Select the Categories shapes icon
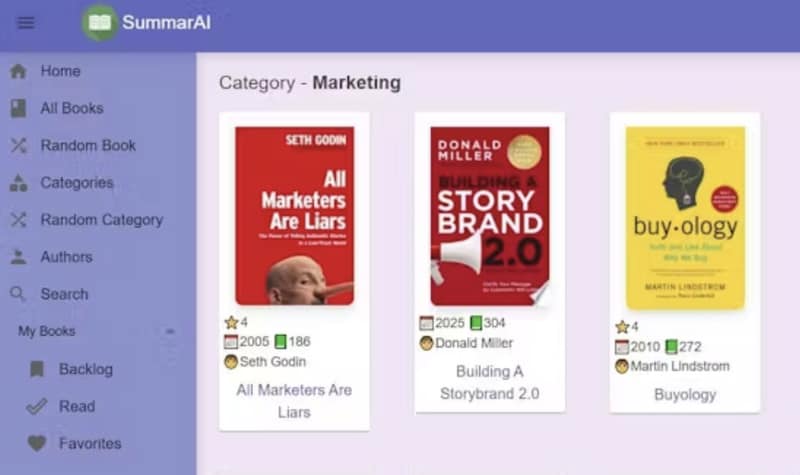The image size is (800, 475). pyautogui.click(x=18, y=183)
